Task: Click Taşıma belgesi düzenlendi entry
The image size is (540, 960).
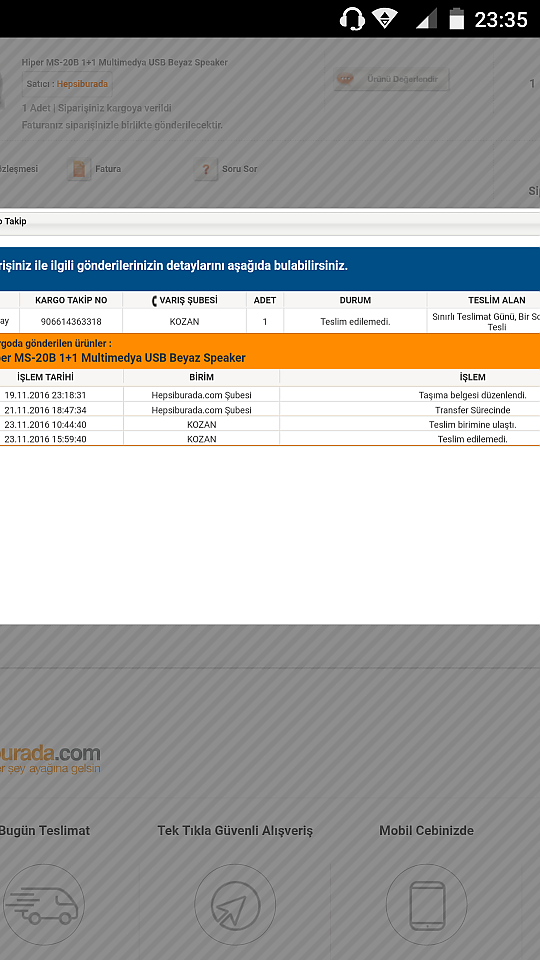Action: [x=472, y=395]
